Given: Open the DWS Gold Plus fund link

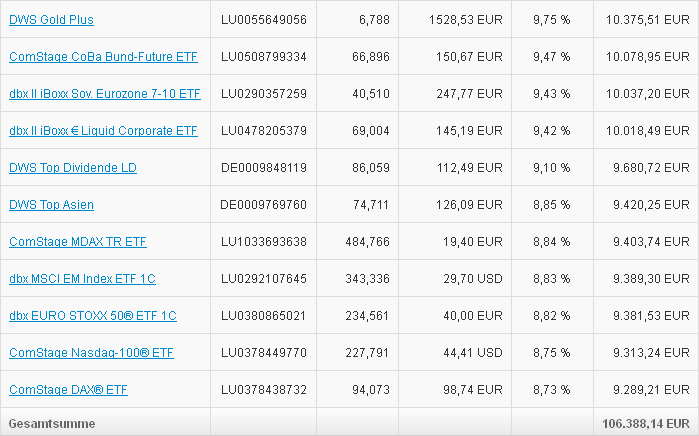Looking at the screenshot, I should (x=51, y=20).
